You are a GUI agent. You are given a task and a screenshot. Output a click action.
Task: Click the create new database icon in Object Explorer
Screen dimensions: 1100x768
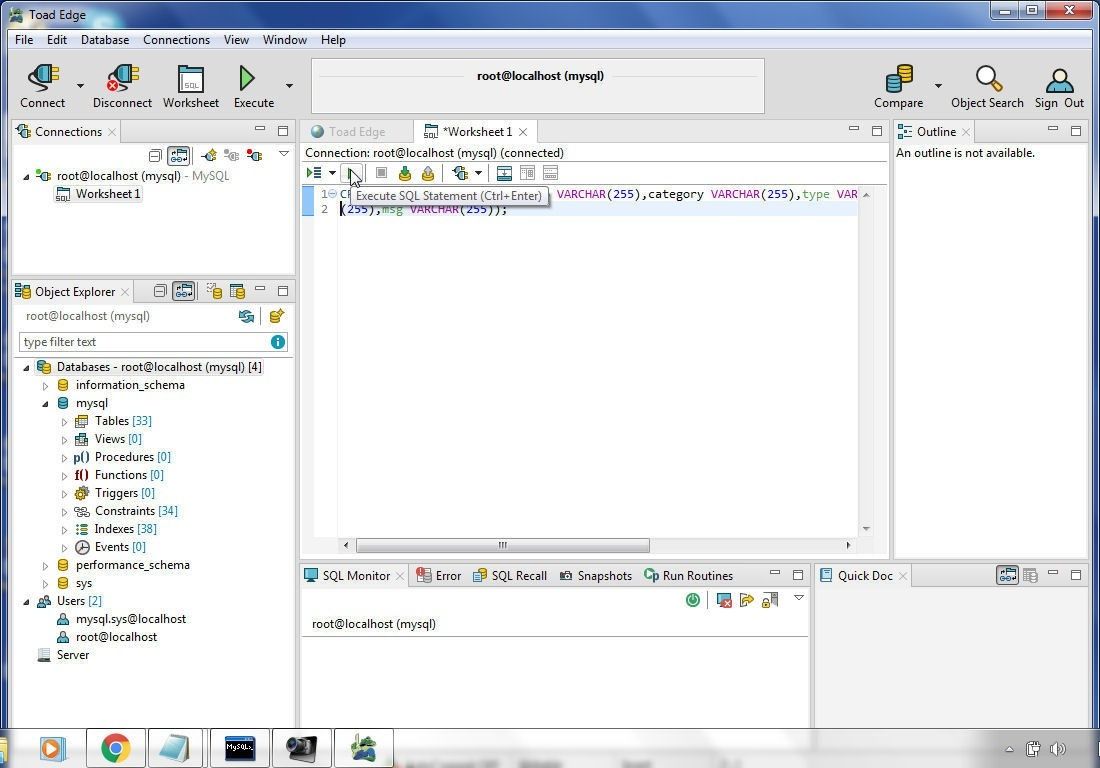276,316
